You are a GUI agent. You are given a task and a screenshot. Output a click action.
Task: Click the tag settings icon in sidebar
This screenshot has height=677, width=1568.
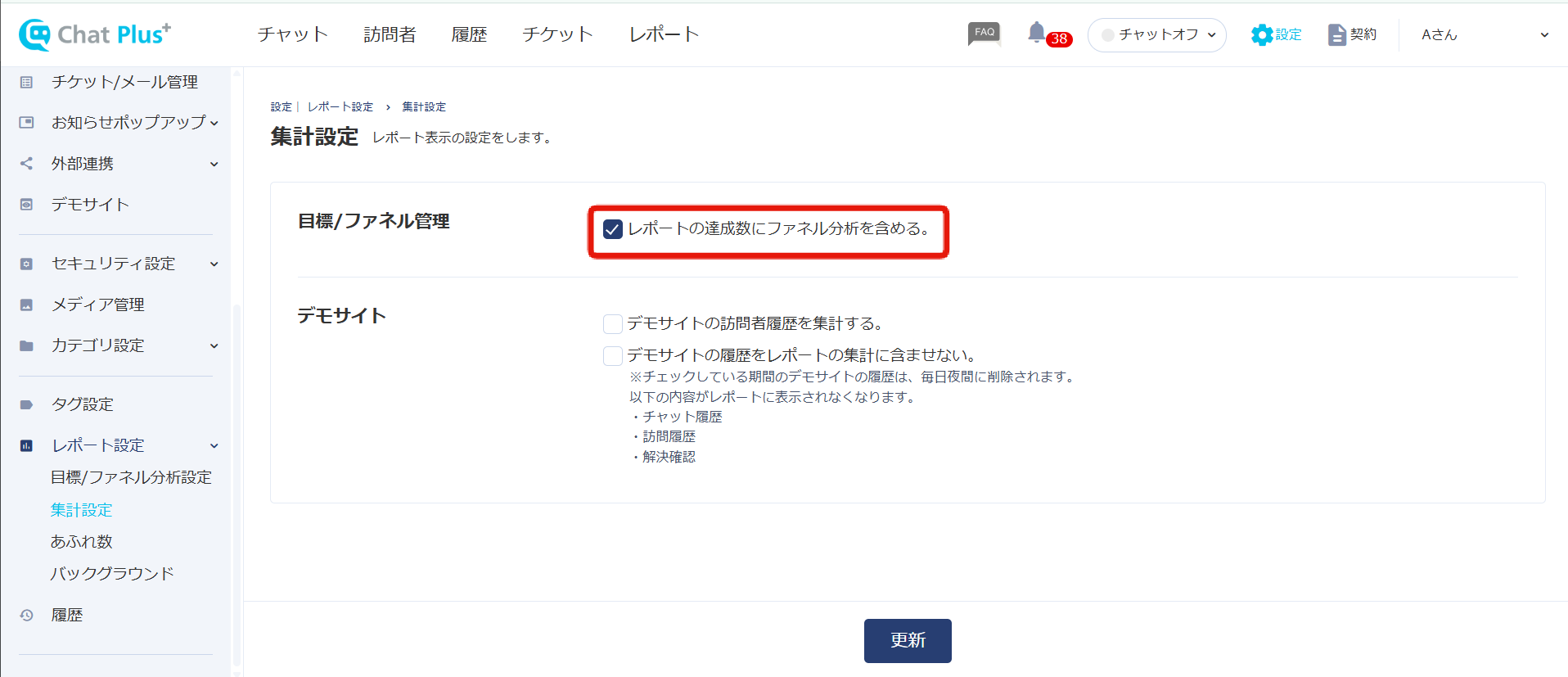26,404
